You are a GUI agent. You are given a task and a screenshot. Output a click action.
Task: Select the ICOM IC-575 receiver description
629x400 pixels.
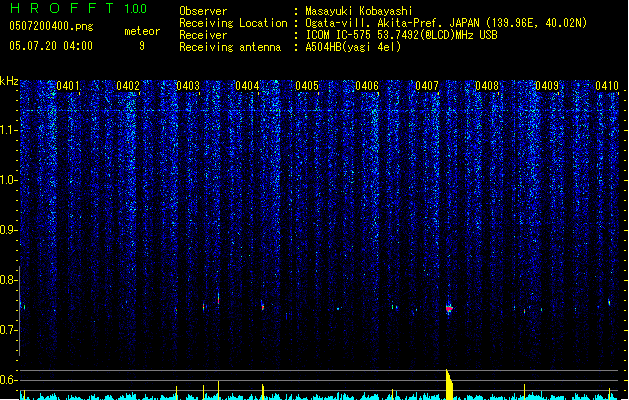point(401,35)
